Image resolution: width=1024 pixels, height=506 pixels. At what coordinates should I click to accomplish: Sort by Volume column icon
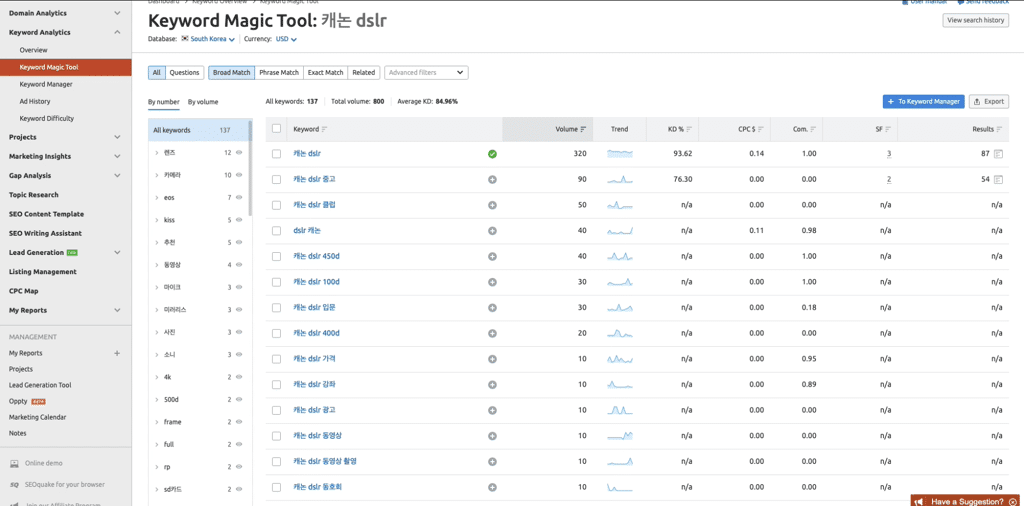click(583, 129)
